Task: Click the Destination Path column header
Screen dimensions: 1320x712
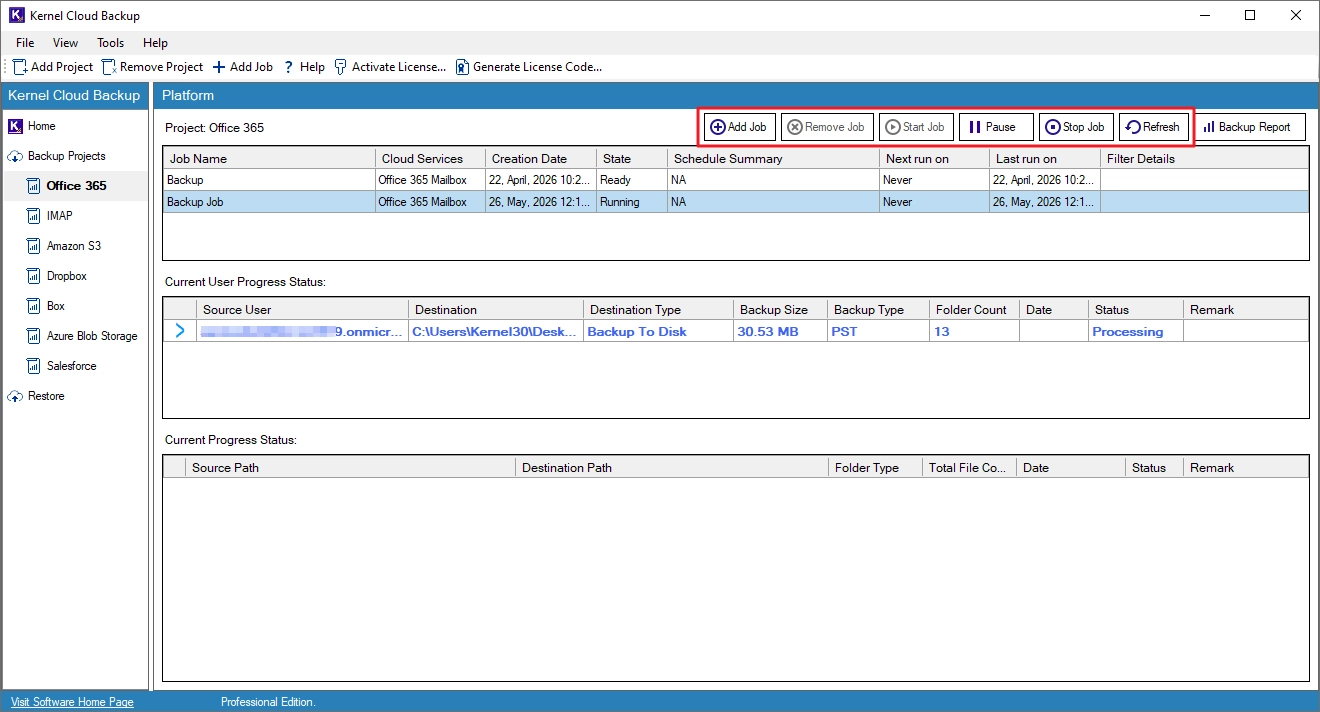Action: tap(672, 467)
